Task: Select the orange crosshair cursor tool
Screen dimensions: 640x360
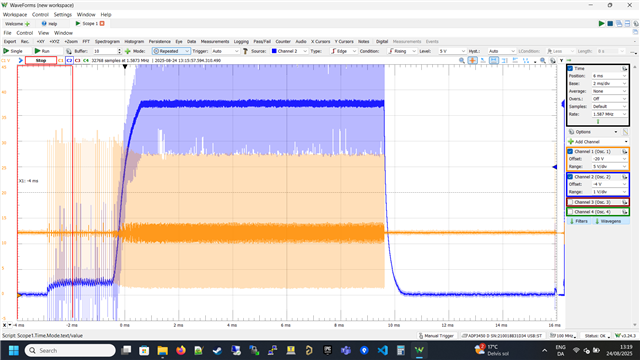Action: coord(472,60)
